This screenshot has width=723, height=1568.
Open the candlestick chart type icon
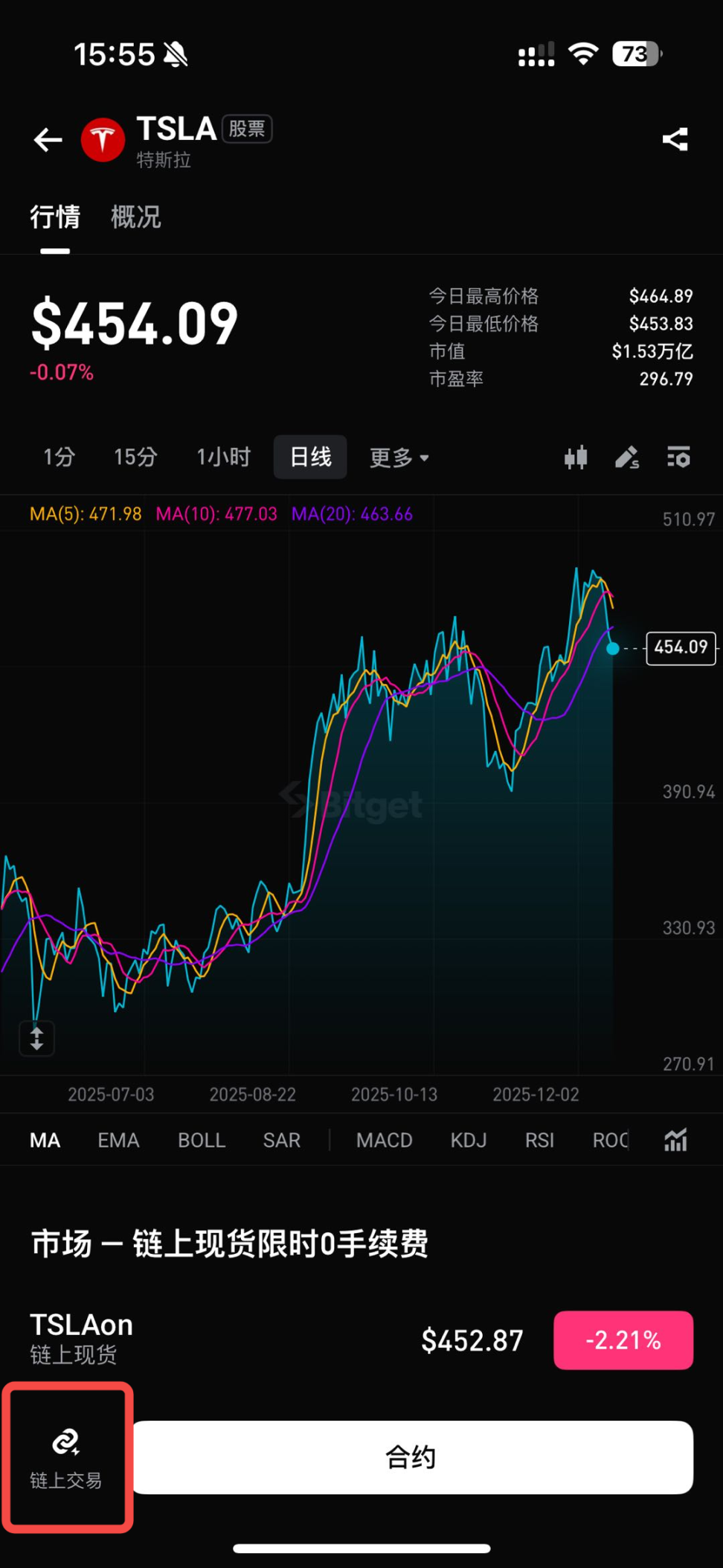tap(576, 457)
